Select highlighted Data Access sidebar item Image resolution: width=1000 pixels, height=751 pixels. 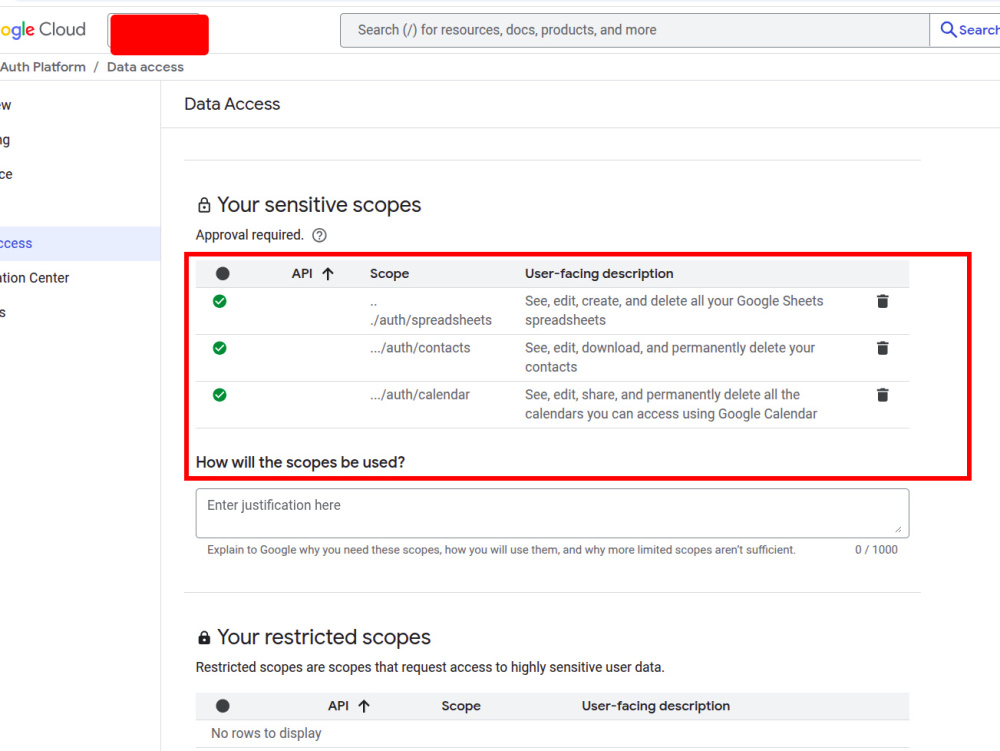tap(80, 244)
